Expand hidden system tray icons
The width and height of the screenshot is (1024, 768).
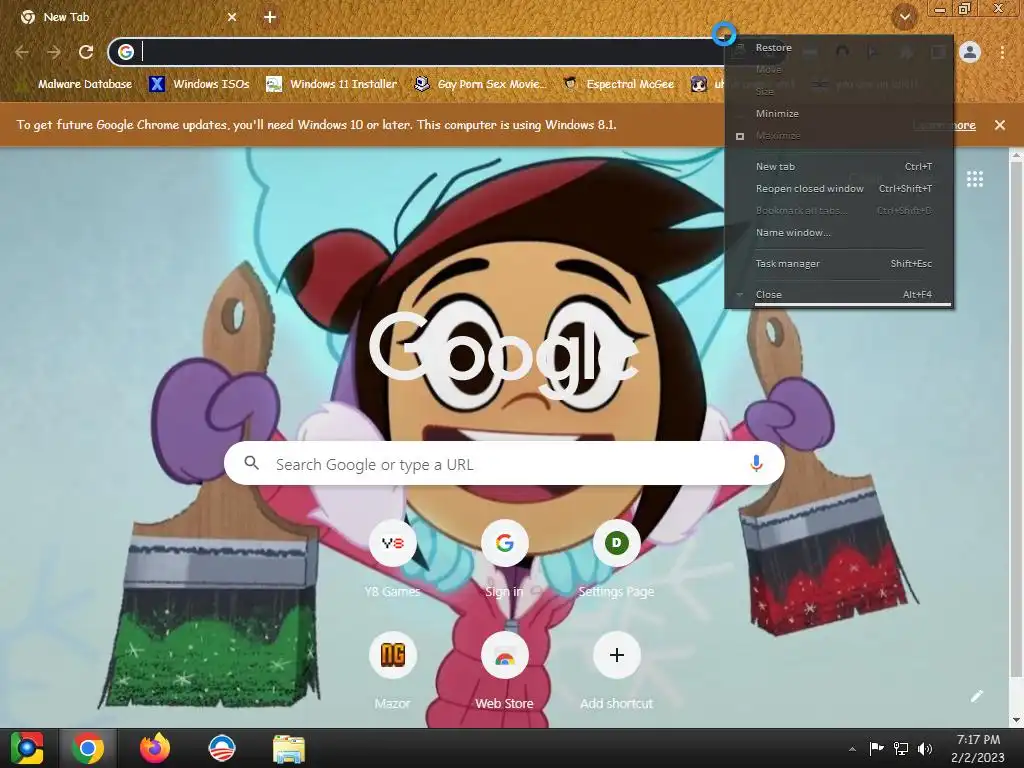pyautogui.click(x=852, y=749)
